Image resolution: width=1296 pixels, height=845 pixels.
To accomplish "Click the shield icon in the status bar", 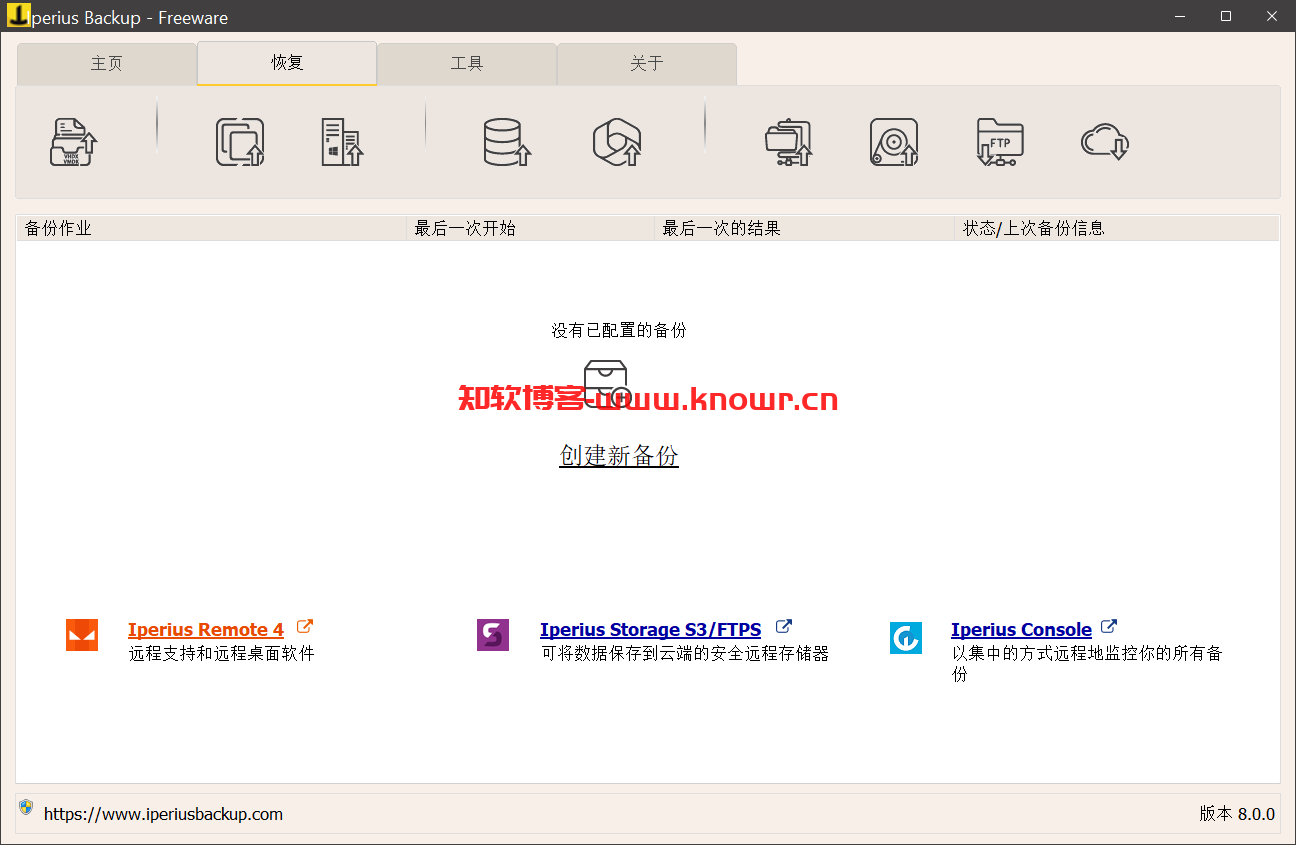I will (26, 807).
